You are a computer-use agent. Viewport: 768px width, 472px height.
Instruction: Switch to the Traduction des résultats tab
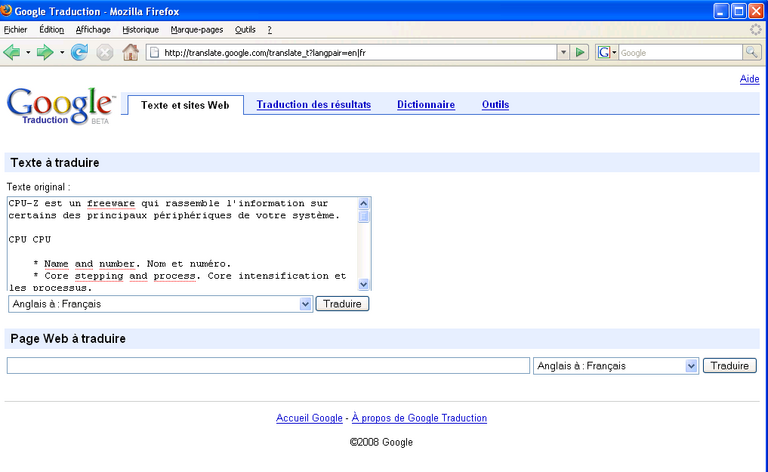[x=313, y=104]
